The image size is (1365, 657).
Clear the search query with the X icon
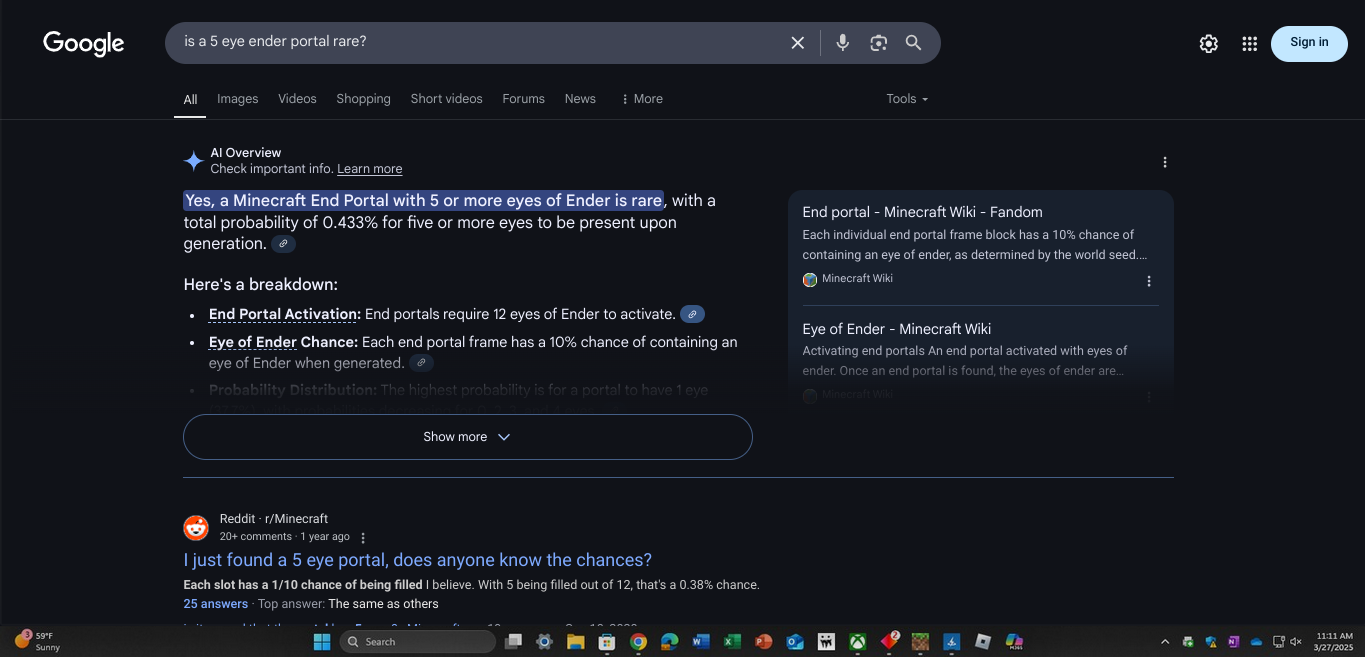[797, 43]
